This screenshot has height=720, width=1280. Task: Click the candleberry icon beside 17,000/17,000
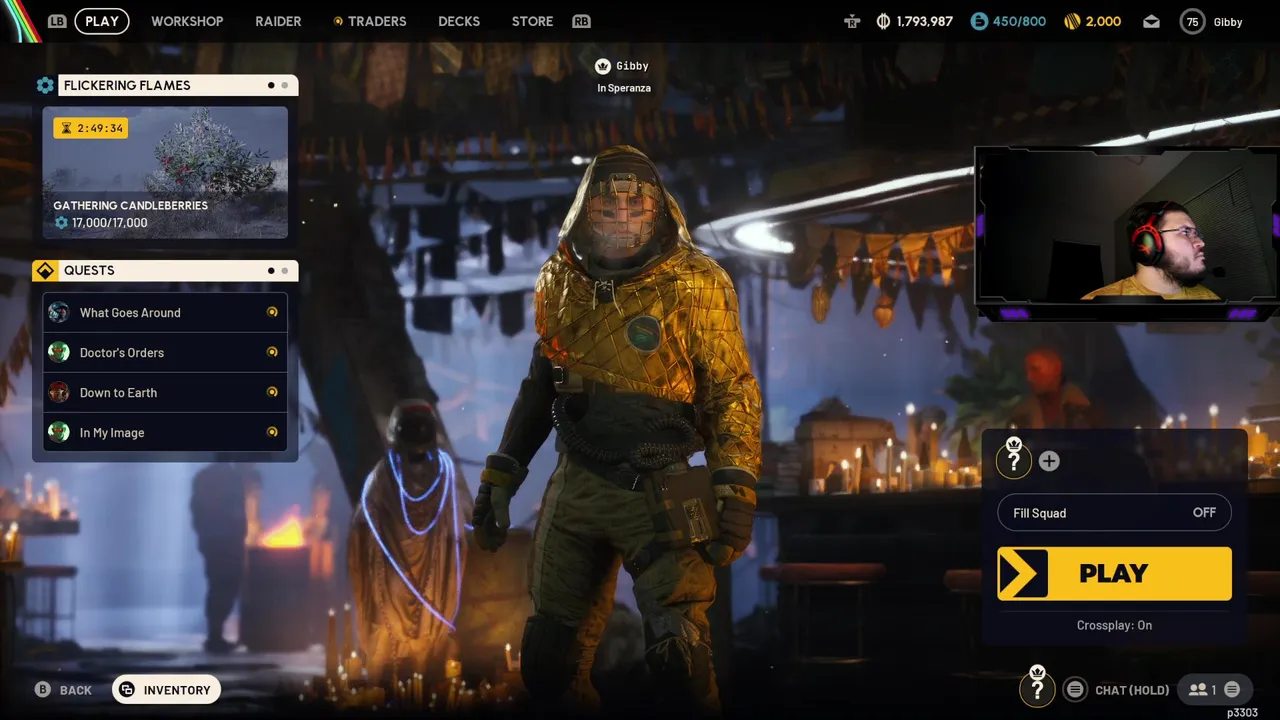tap(61, 223)
